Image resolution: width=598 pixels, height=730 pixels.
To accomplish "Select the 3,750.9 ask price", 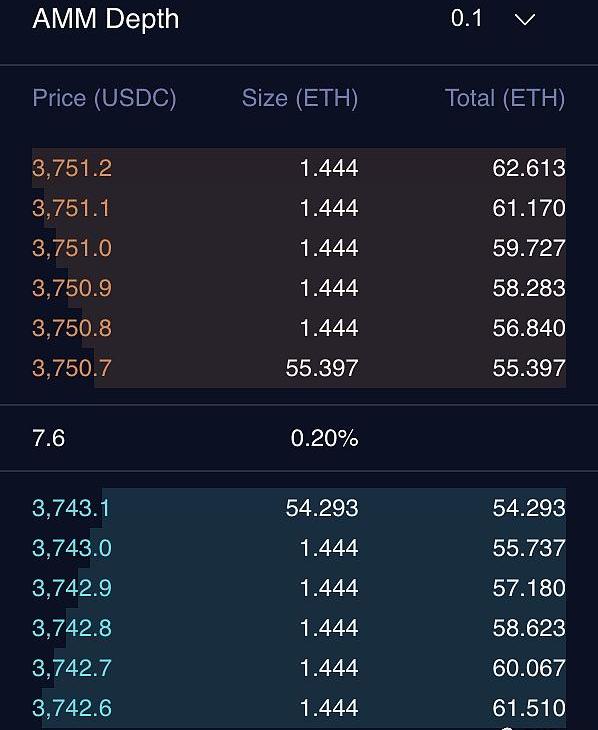I will pyautogui.click(x=72, y=288).
